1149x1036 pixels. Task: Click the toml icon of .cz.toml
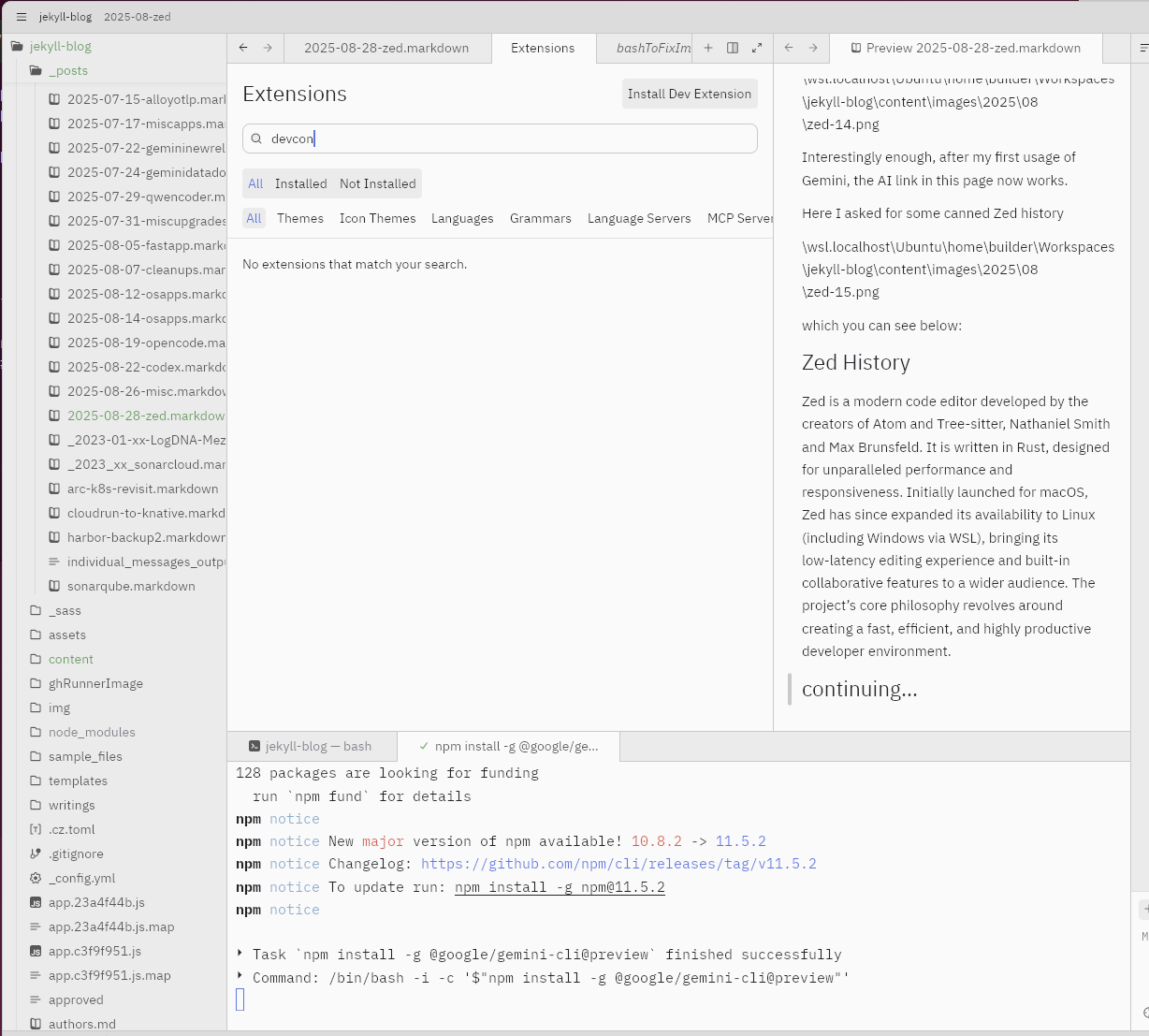36,829
